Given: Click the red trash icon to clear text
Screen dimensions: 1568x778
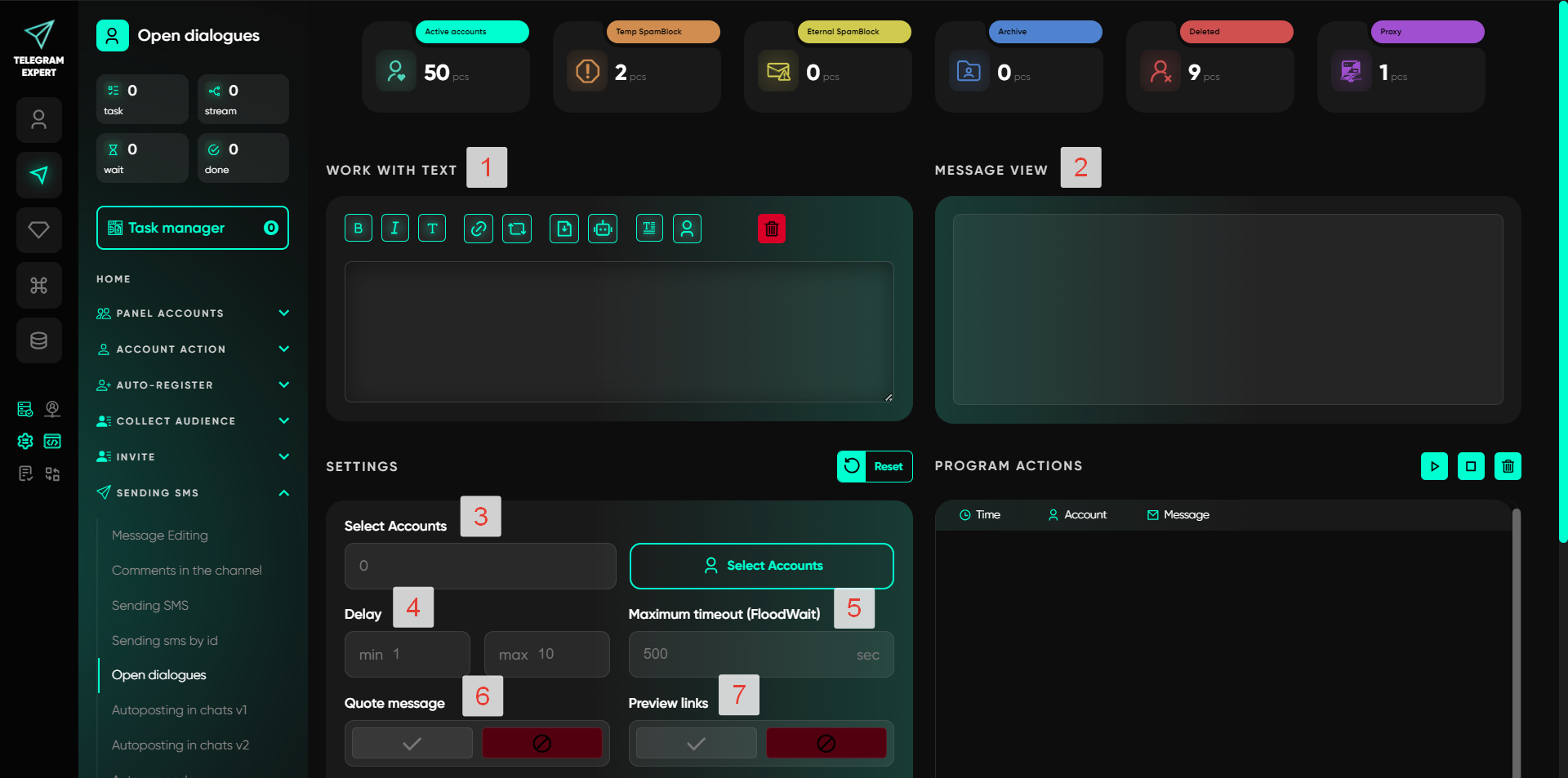Looking at the screenshot, I should click(x=771, y=229).
